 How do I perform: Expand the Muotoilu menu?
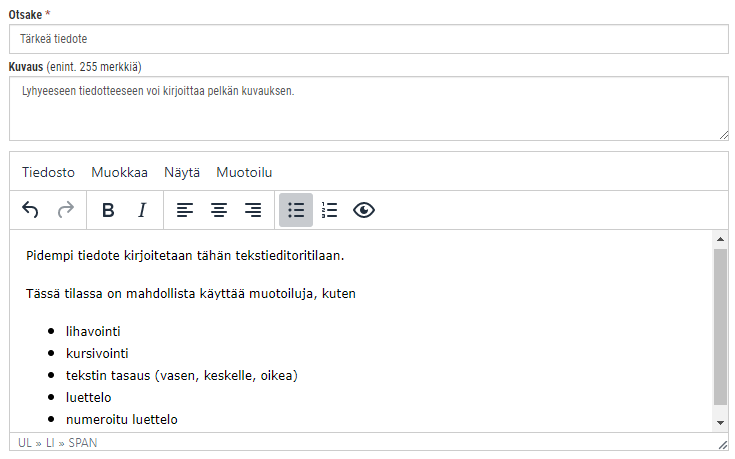point(244,173)
